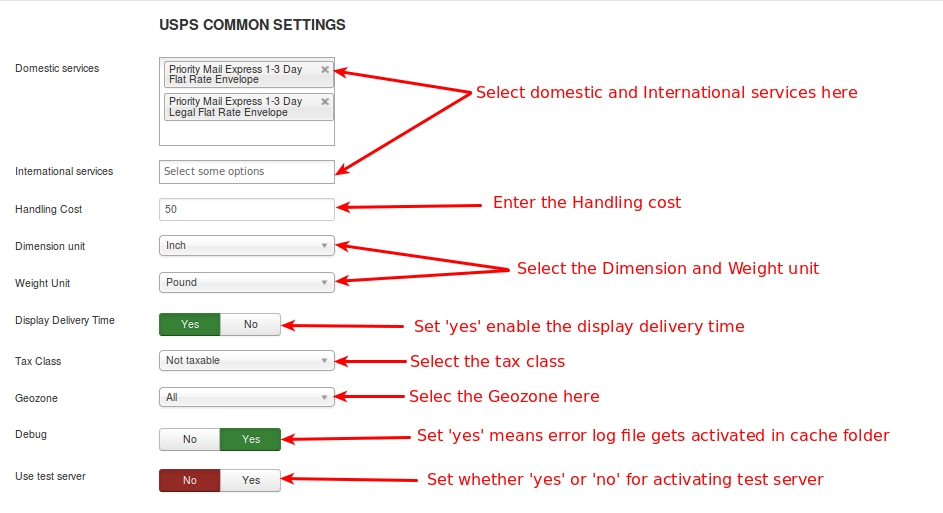
Task: Select the Priority Mail Express Legal Flat Rate tag
Action: click(236, 106)
